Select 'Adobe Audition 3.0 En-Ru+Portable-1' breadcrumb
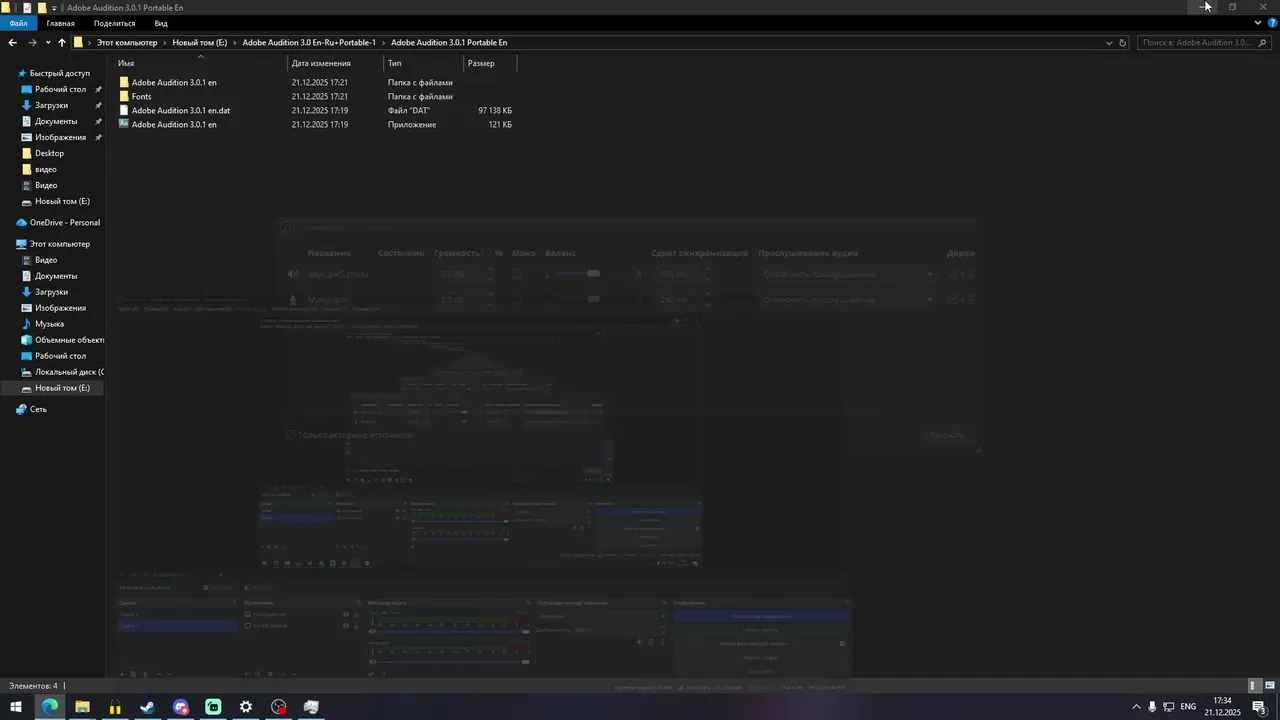 point(309,43)
